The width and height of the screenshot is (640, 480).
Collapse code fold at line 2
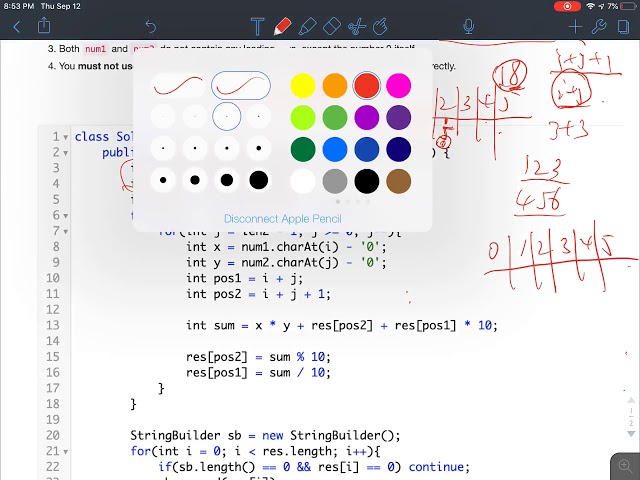tap(65, 153)
